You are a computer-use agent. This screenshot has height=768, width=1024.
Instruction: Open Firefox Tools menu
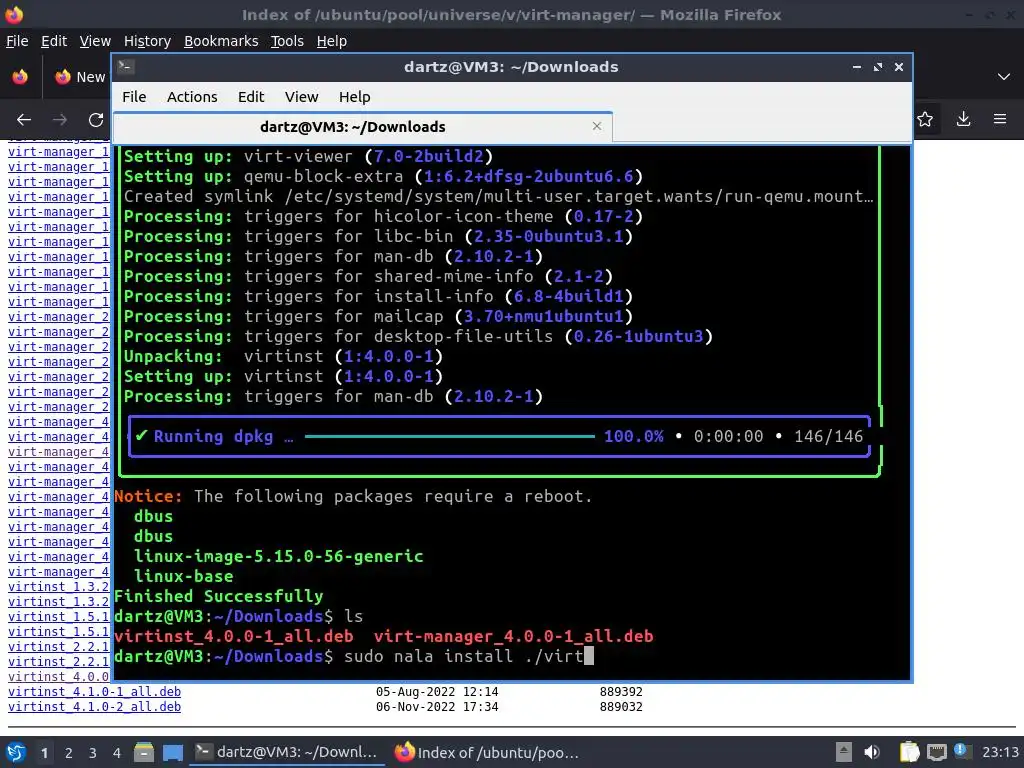tap(287, 41)
